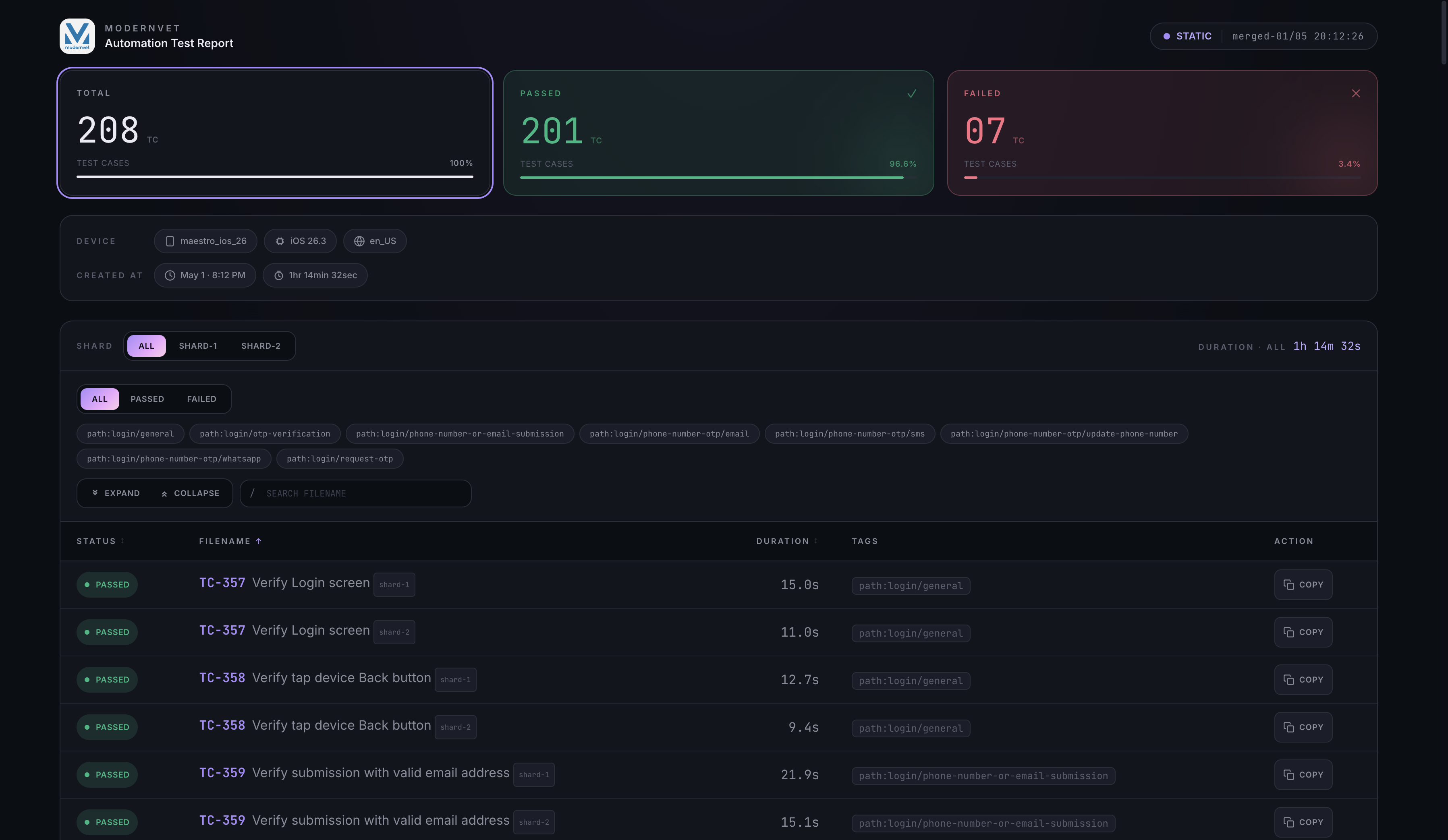Select the TOTAL 208 test cases card
The width and height of the screenshot is (1448, 840).
point(275,132)
